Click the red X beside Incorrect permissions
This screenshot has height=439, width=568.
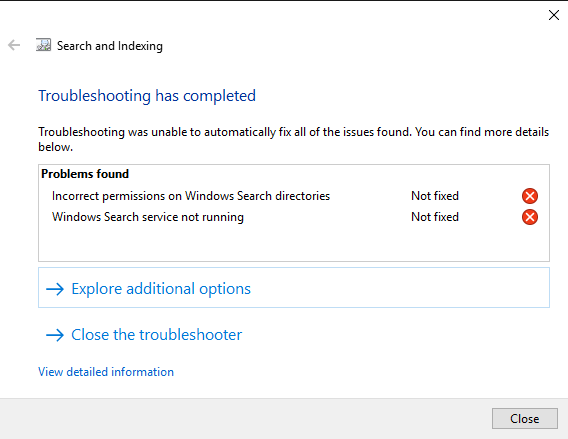click(530, 196)
